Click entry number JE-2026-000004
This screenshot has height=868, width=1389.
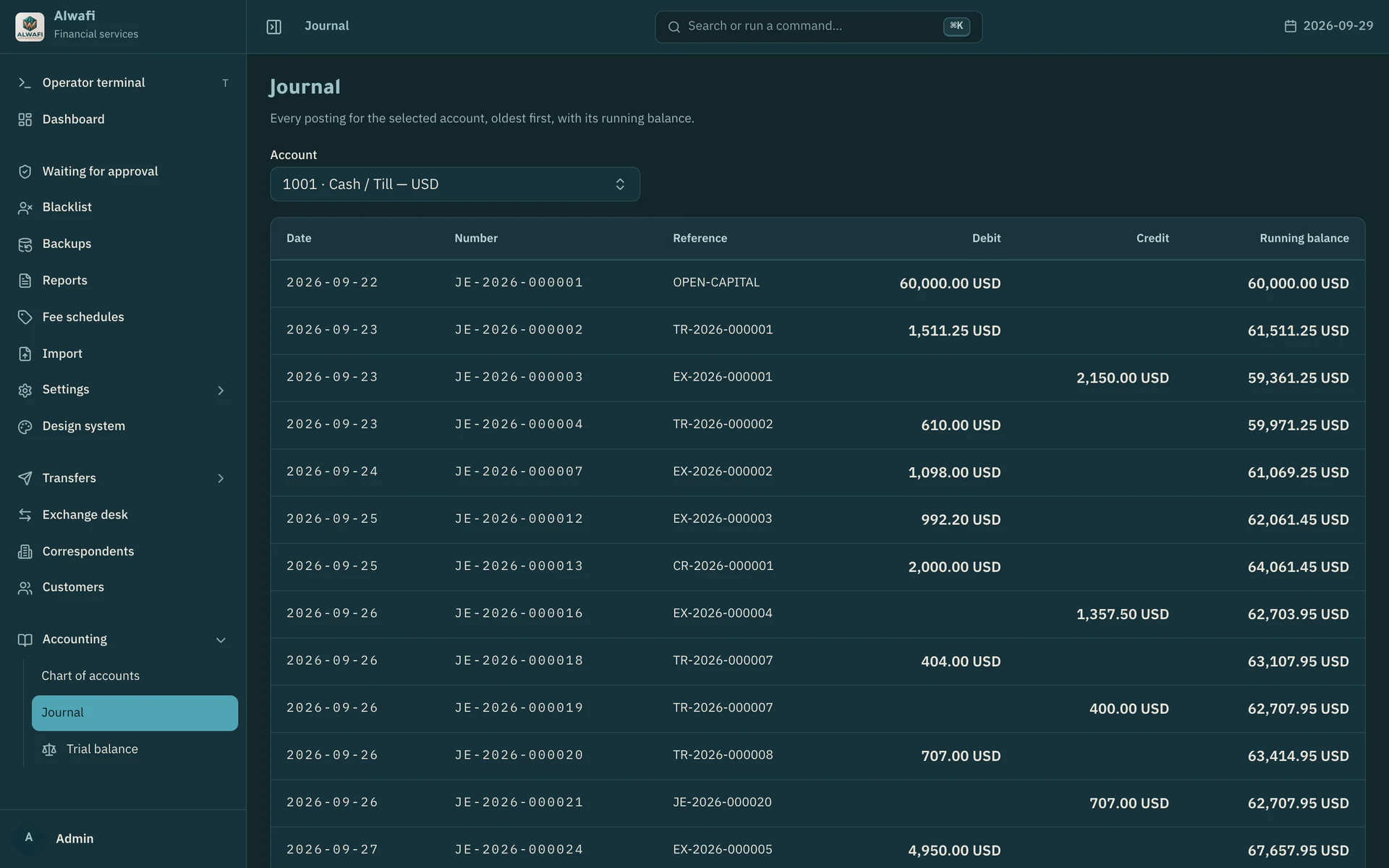[519, 425]
